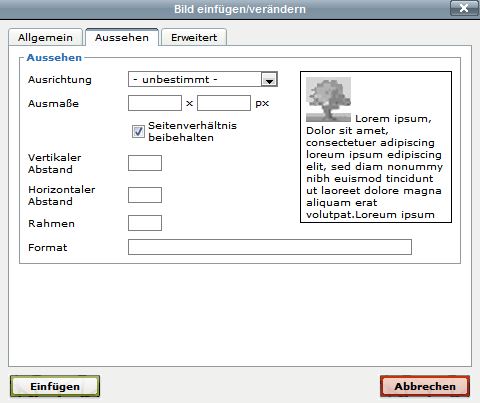Click the Horizontaler Abstand input field

click(145, 195)
